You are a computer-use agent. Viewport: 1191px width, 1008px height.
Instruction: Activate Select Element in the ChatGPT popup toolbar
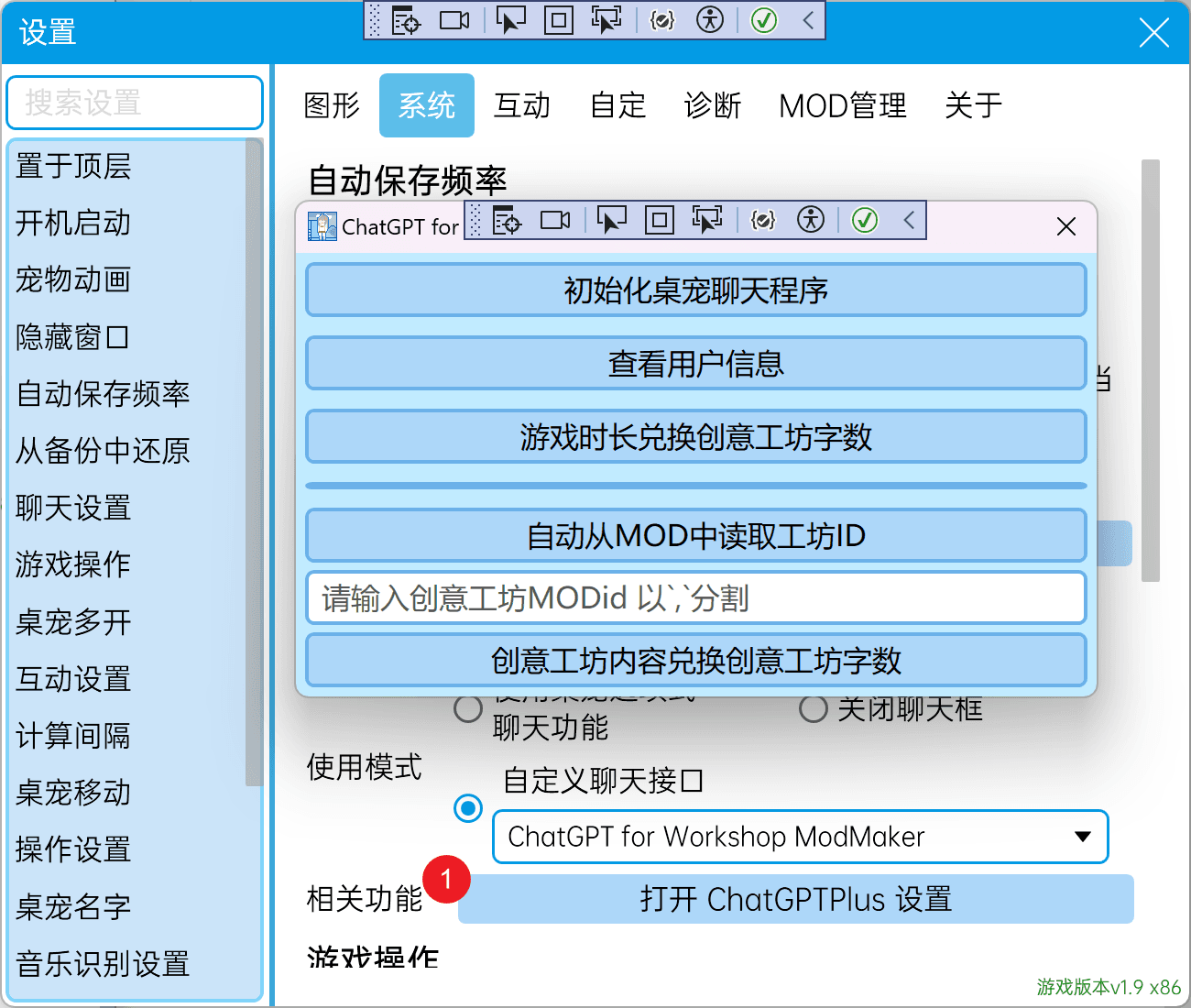(x=611, y=220)
